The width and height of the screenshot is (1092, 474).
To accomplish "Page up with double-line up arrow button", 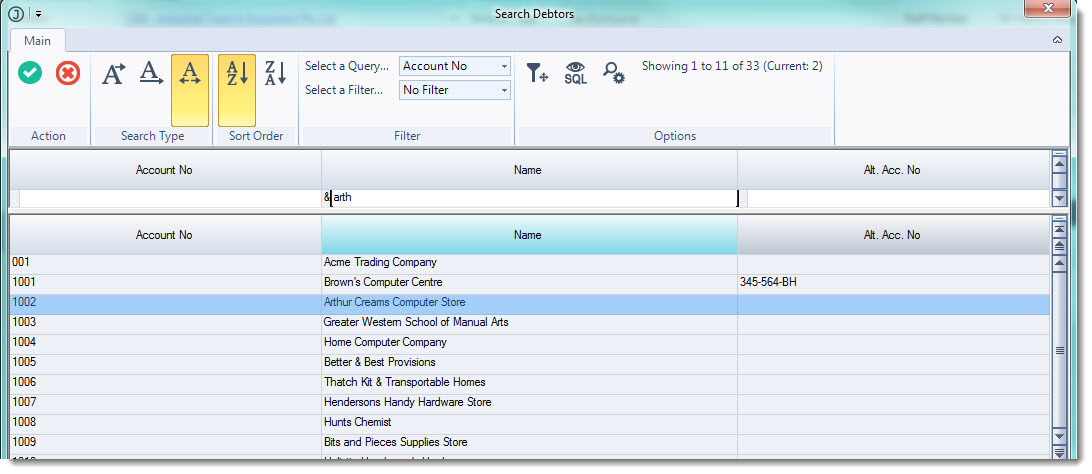I will (1059, 246).
